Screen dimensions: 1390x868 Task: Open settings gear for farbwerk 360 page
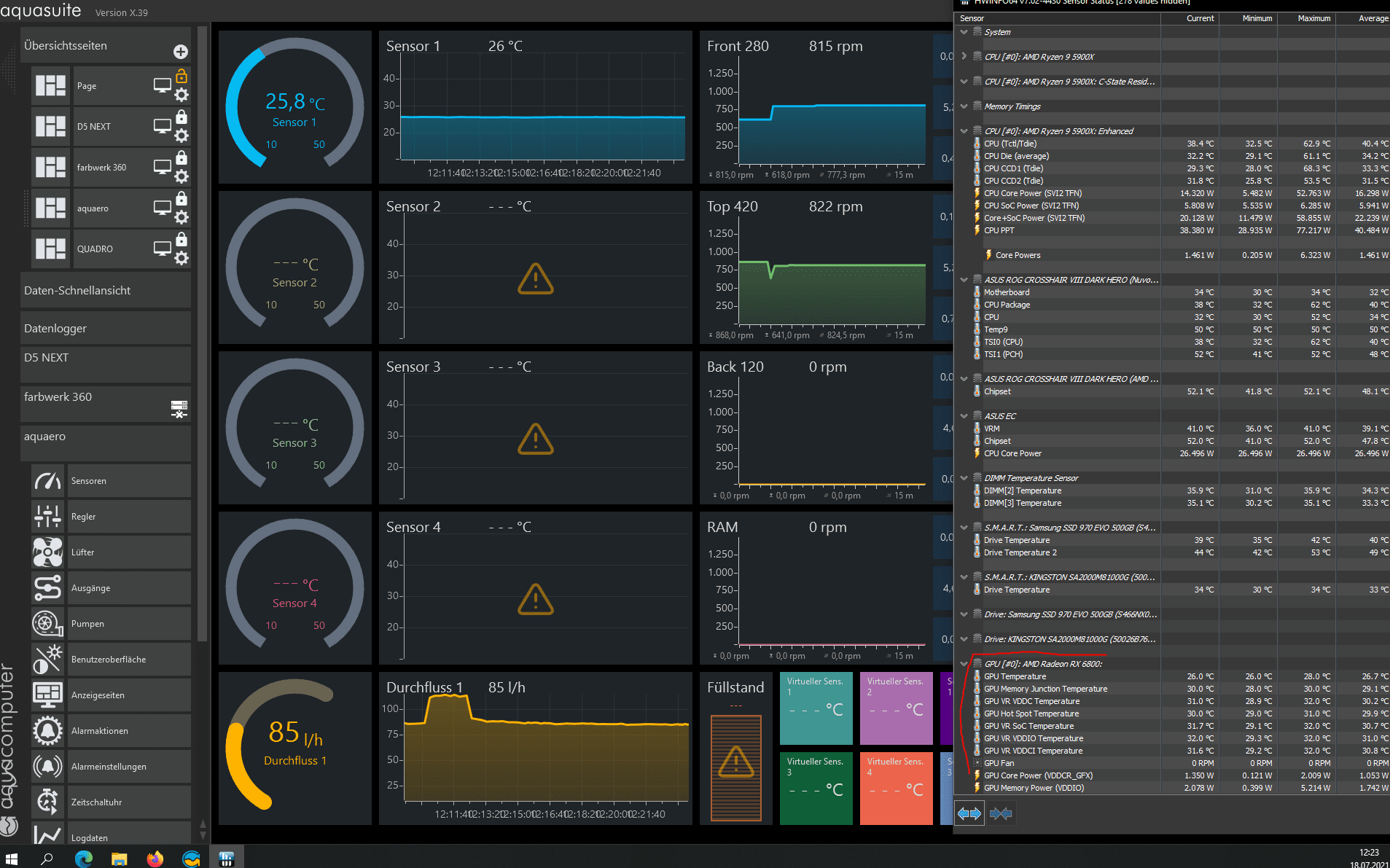(181, 176)
